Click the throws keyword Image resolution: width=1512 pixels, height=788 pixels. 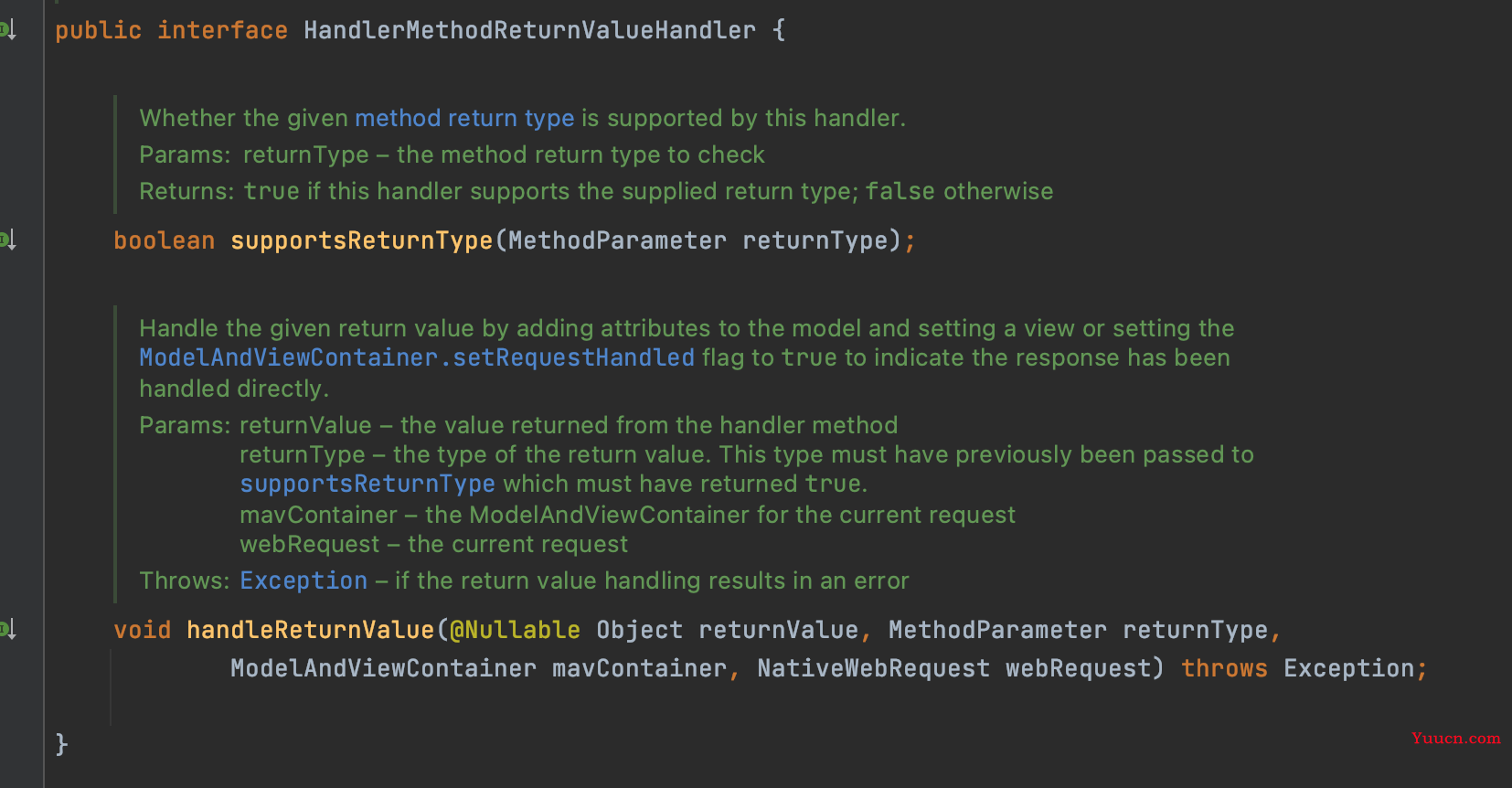[1225, 668]
